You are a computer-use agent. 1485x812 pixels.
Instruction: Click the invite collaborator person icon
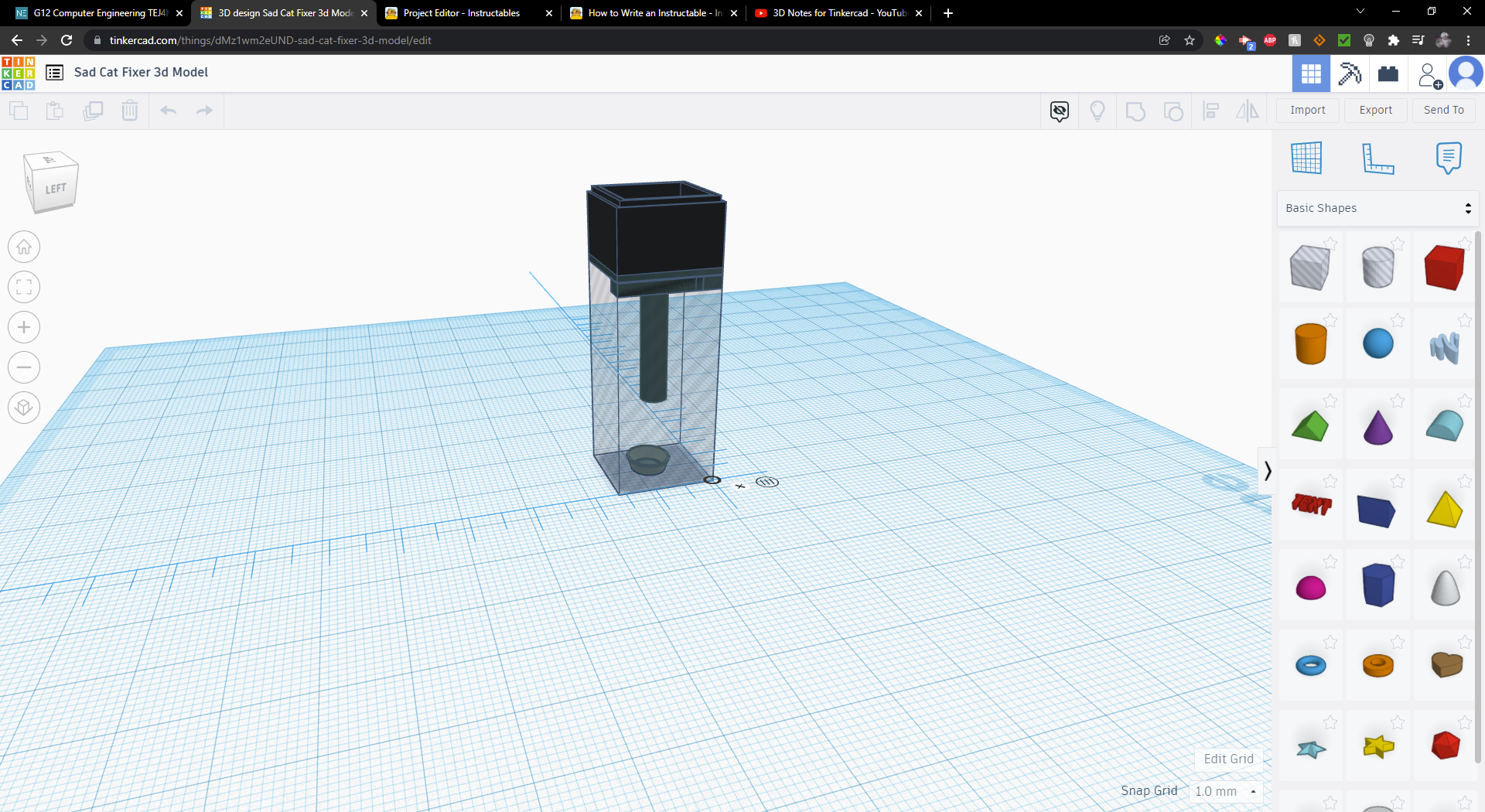[1429, 75]
